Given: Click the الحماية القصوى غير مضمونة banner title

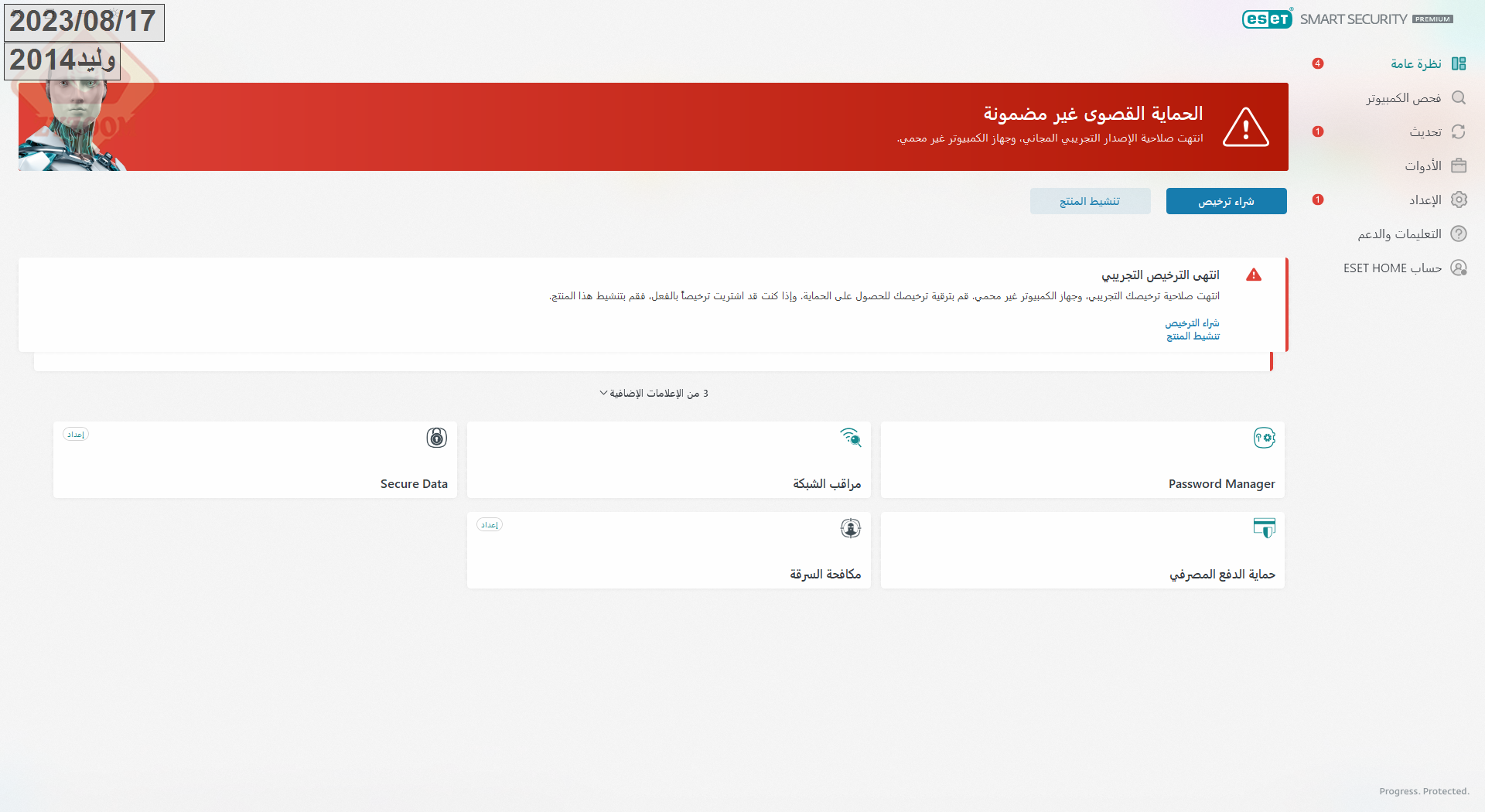Looking at the screenshot, I should [1093, 114].
